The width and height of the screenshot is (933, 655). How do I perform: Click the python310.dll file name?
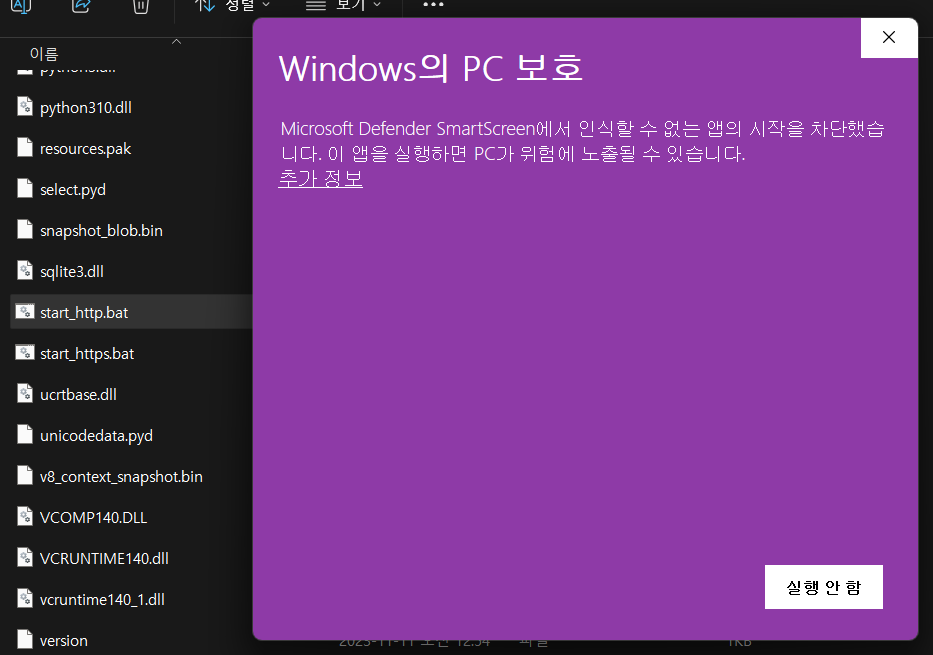point(86,108)
